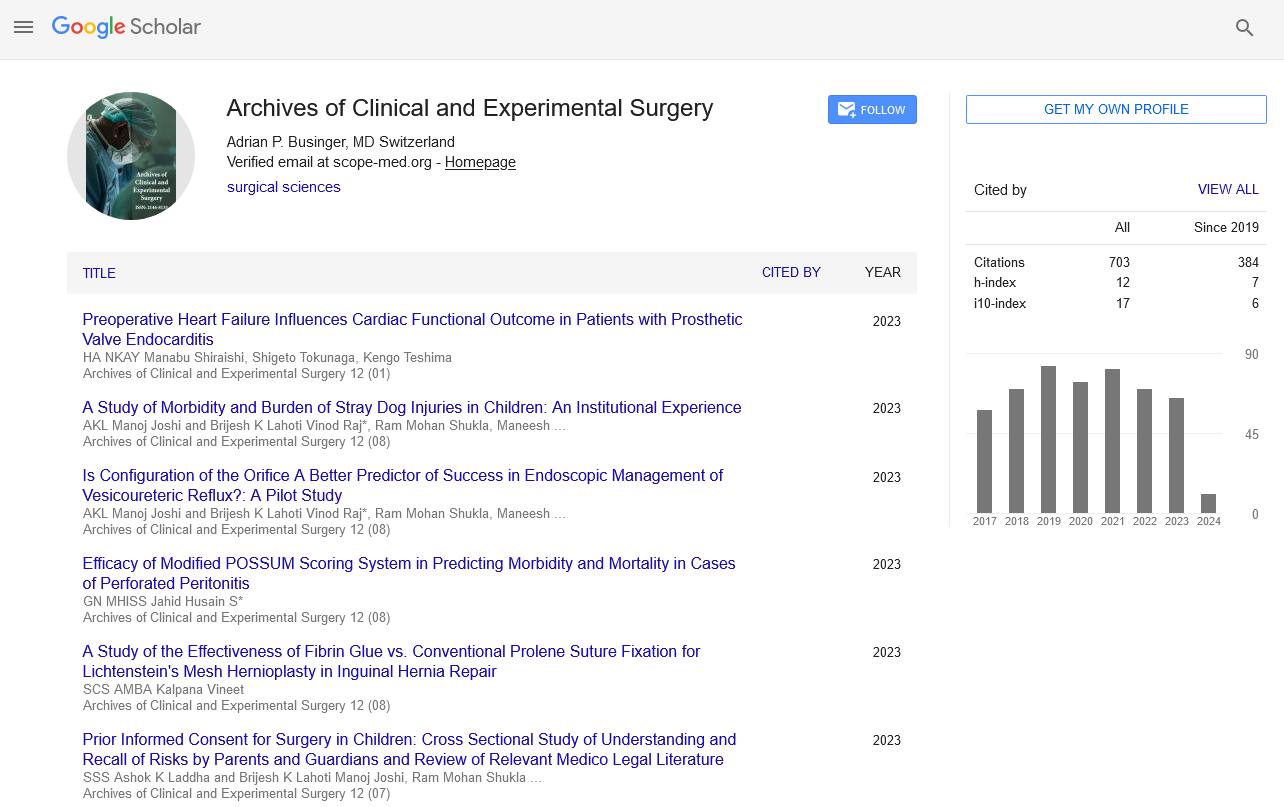Sort by YEAR column header

tap(883, 272)
